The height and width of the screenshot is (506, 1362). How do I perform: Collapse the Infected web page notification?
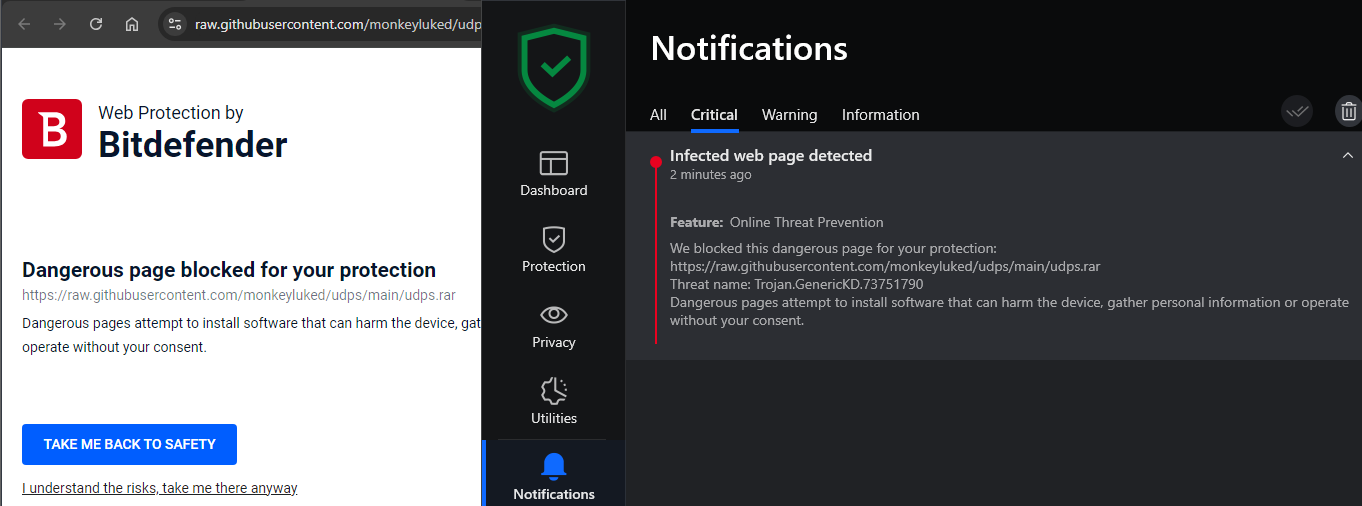[1347, 156]
